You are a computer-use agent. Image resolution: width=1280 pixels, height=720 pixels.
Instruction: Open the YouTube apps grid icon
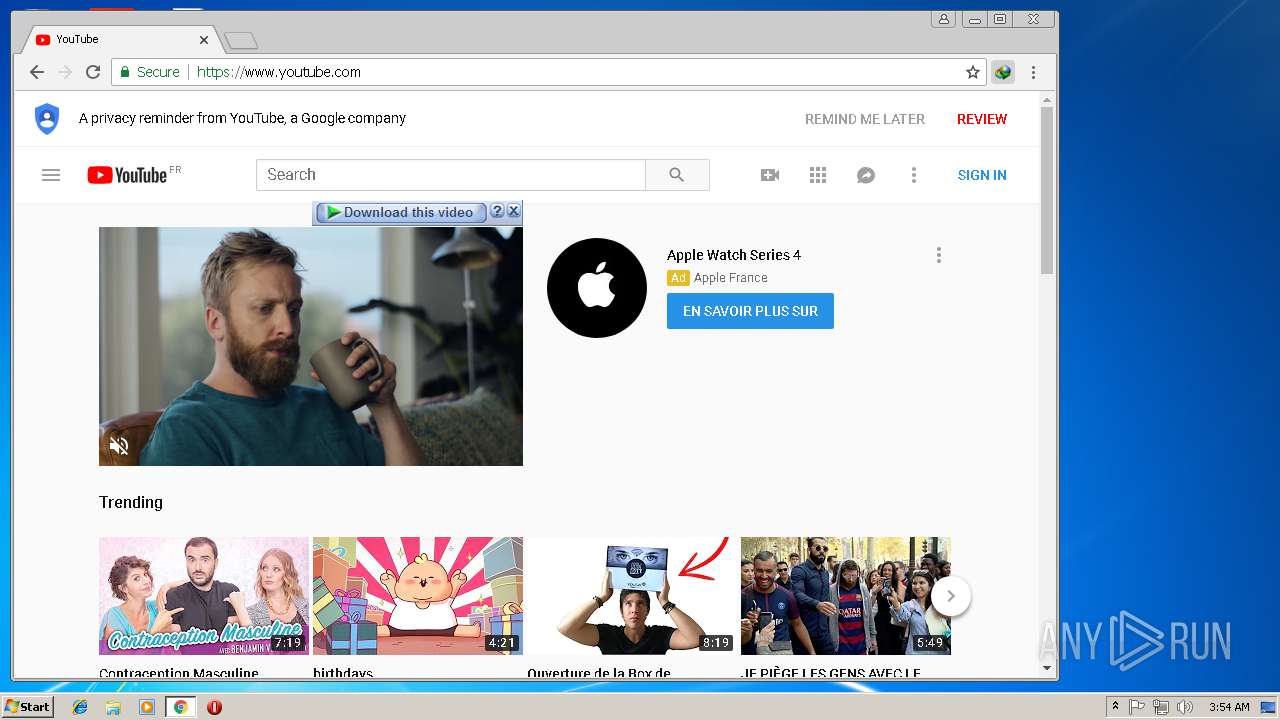click(x=818, y=175)
